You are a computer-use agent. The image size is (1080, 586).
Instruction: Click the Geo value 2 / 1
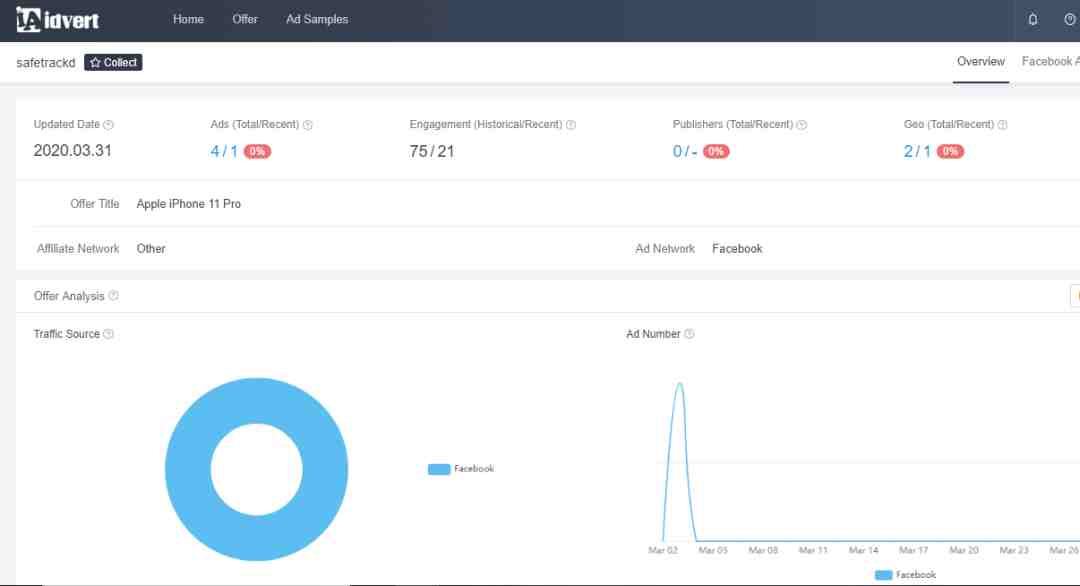pyautogui.click(x=917, y=151)
